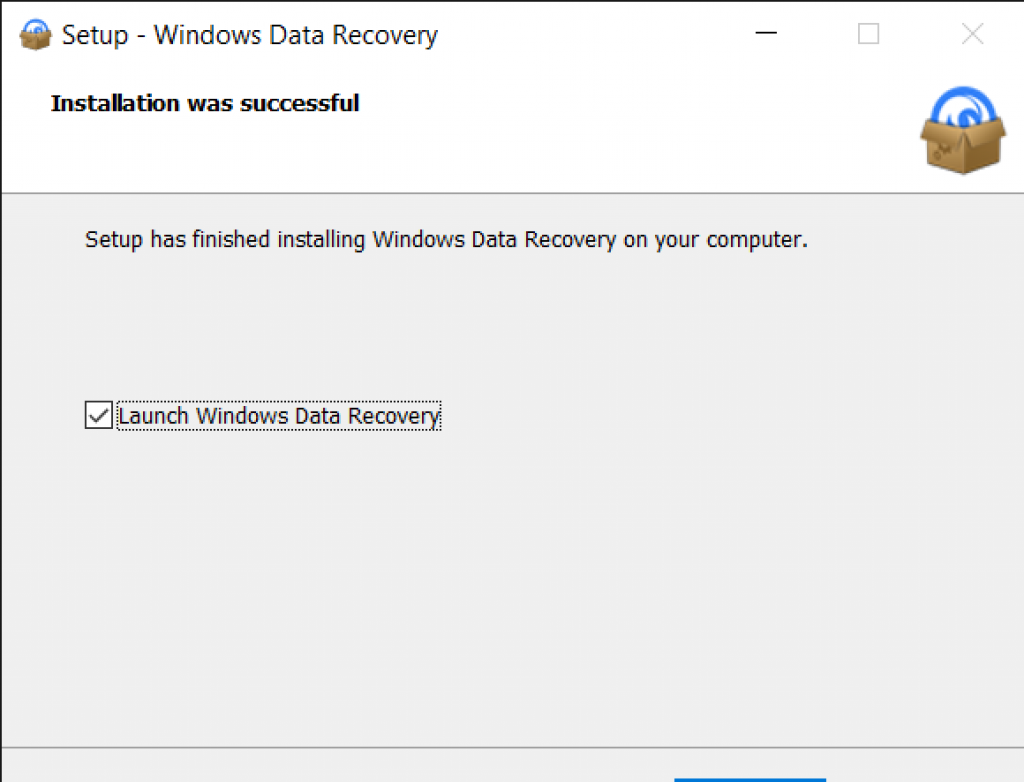Click the partially visible blue button at bottom
Image resolution: width=1024 pixels, height=782 pixels.
pyautogui.click(x=750, y=779)
